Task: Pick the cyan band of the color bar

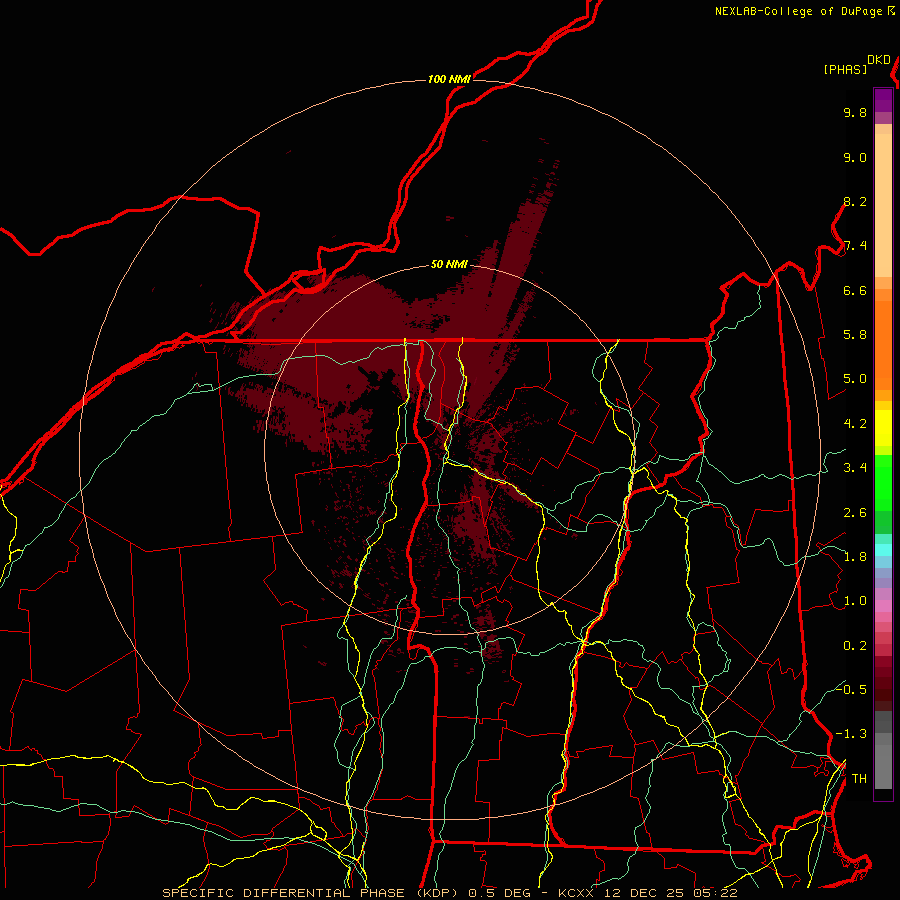Action: tap(883, 550)
